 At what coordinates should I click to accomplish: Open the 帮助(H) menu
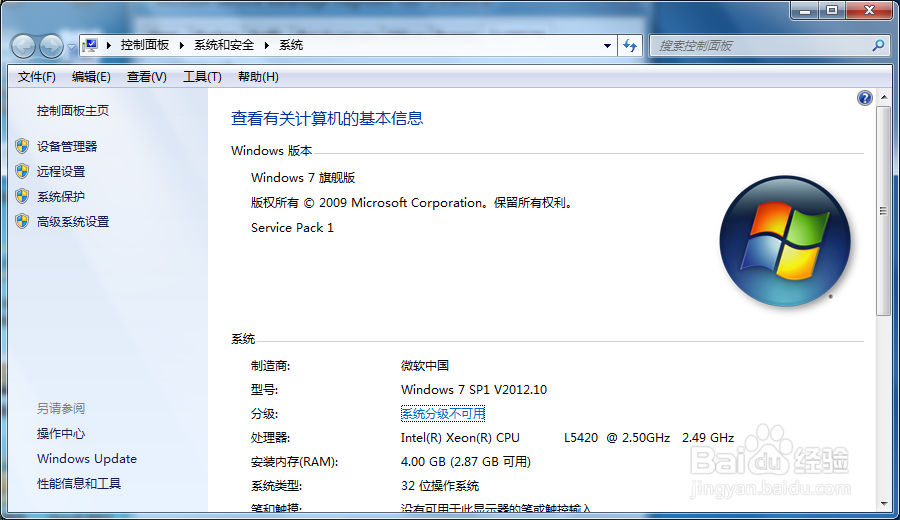pos(258,77)
